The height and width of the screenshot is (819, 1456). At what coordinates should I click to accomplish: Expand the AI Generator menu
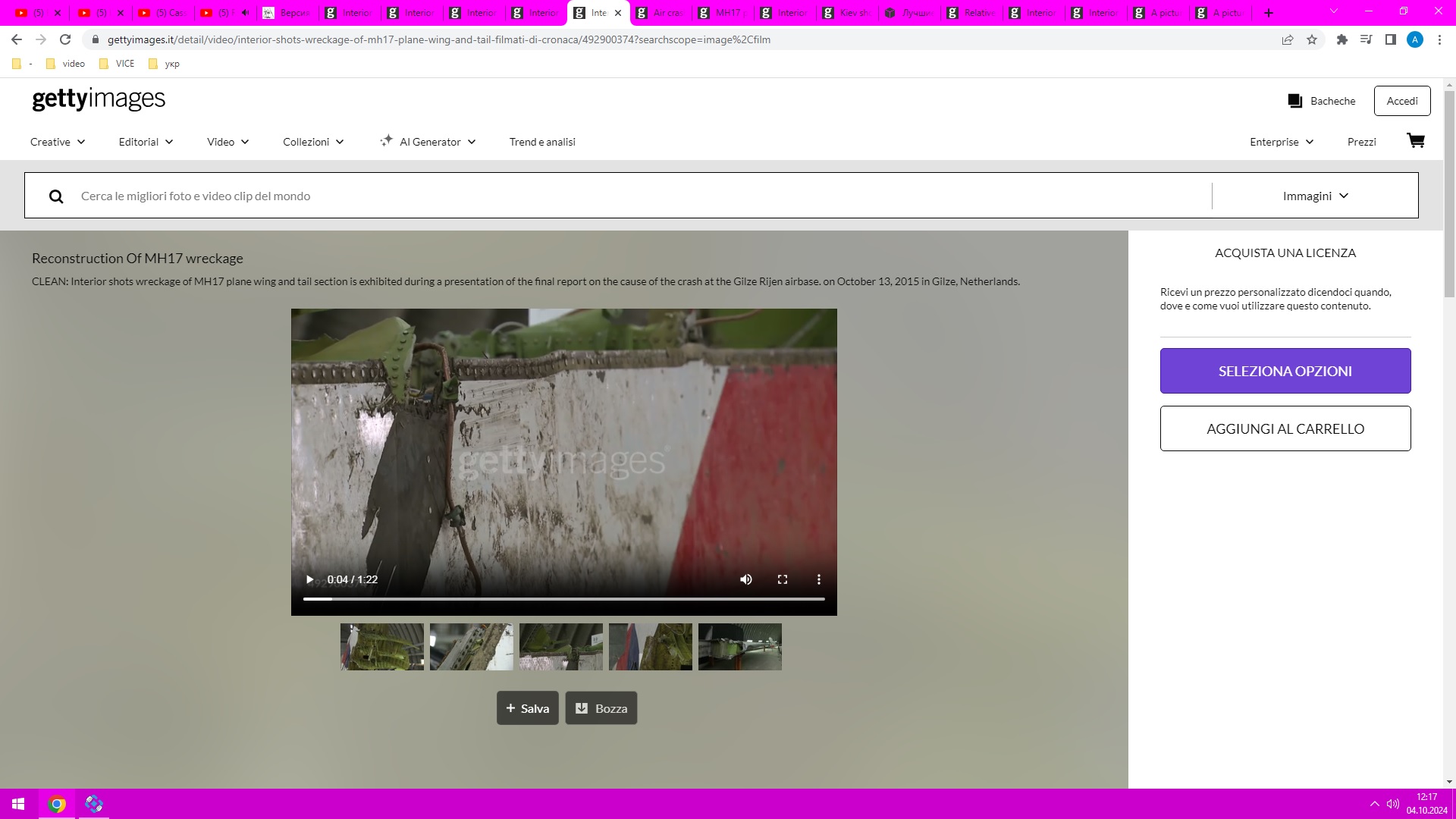pos(428,142)
